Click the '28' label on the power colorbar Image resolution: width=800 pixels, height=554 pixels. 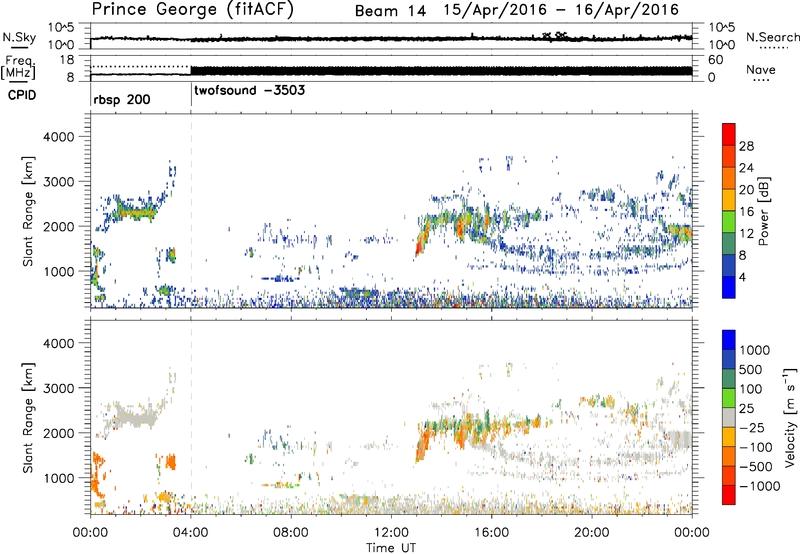point(746,146)
